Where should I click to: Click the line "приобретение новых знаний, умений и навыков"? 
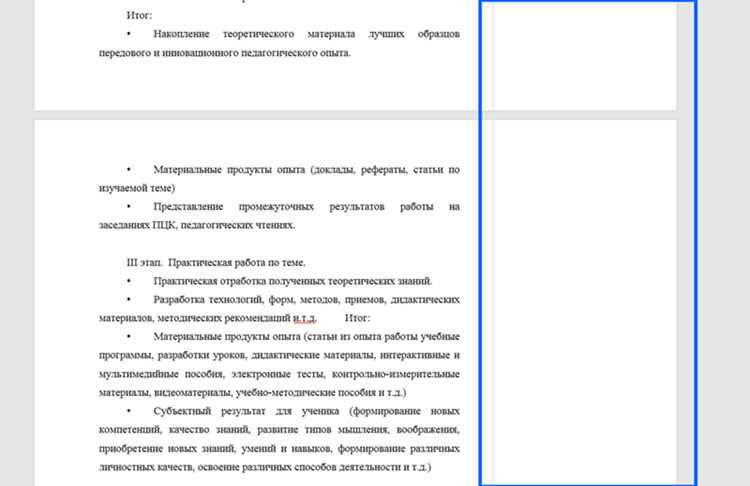pyautogui.click(x=279, y=449)
